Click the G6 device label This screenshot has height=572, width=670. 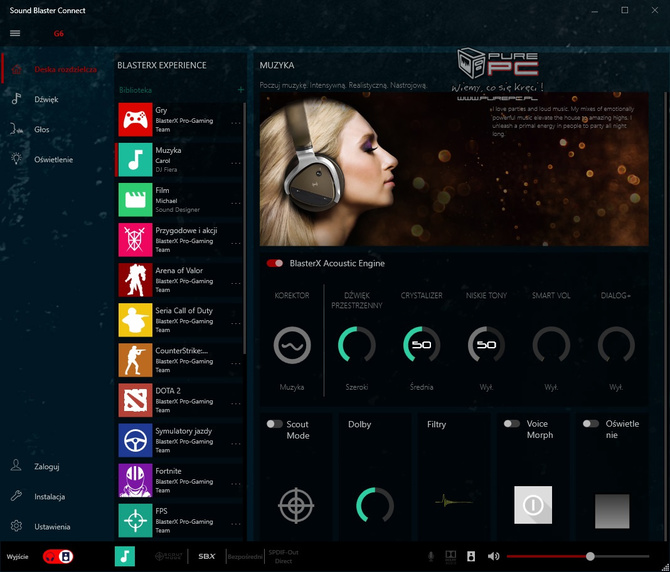pos(59,33)
